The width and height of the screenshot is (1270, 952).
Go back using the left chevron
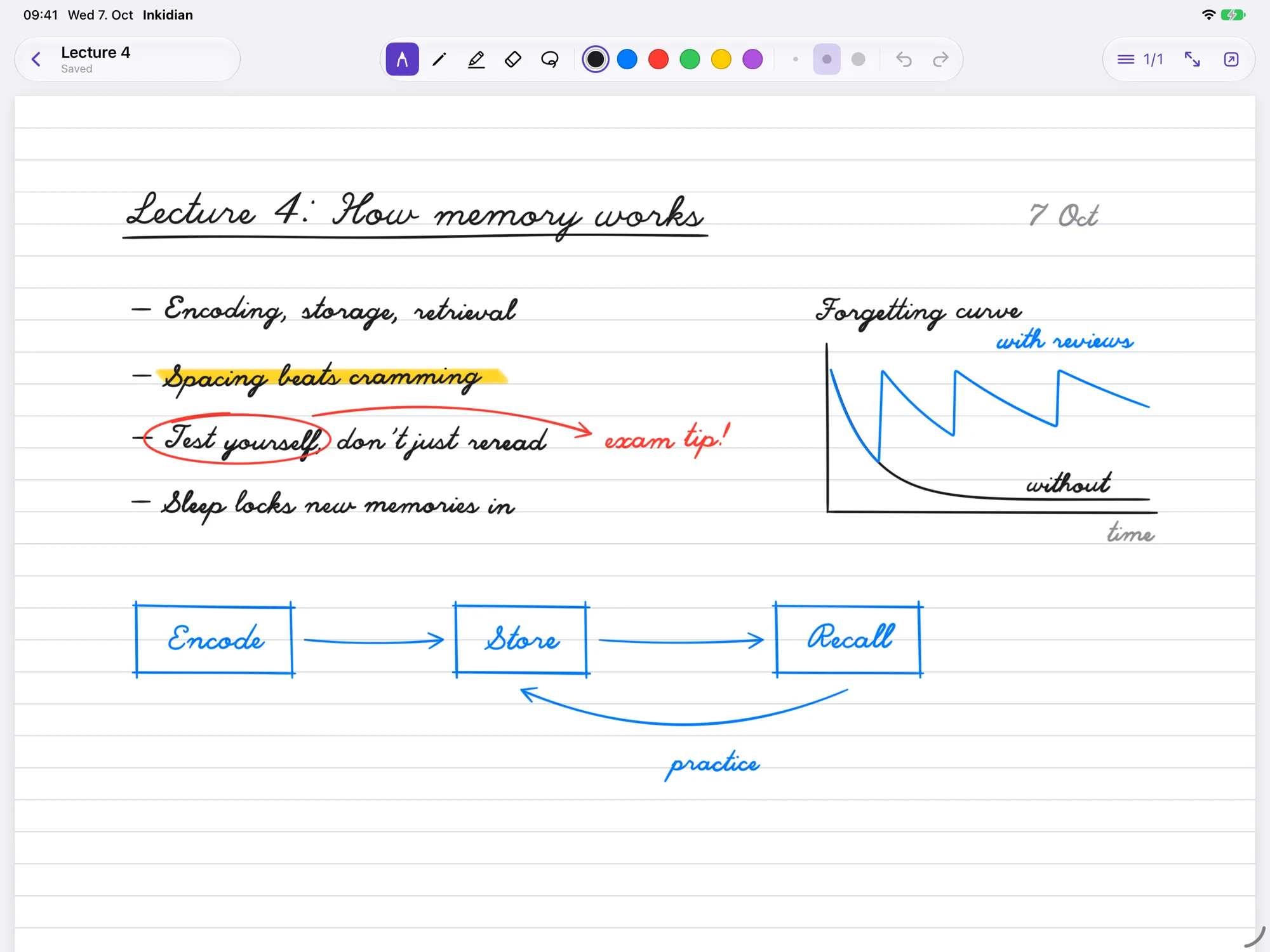[36, 59]
